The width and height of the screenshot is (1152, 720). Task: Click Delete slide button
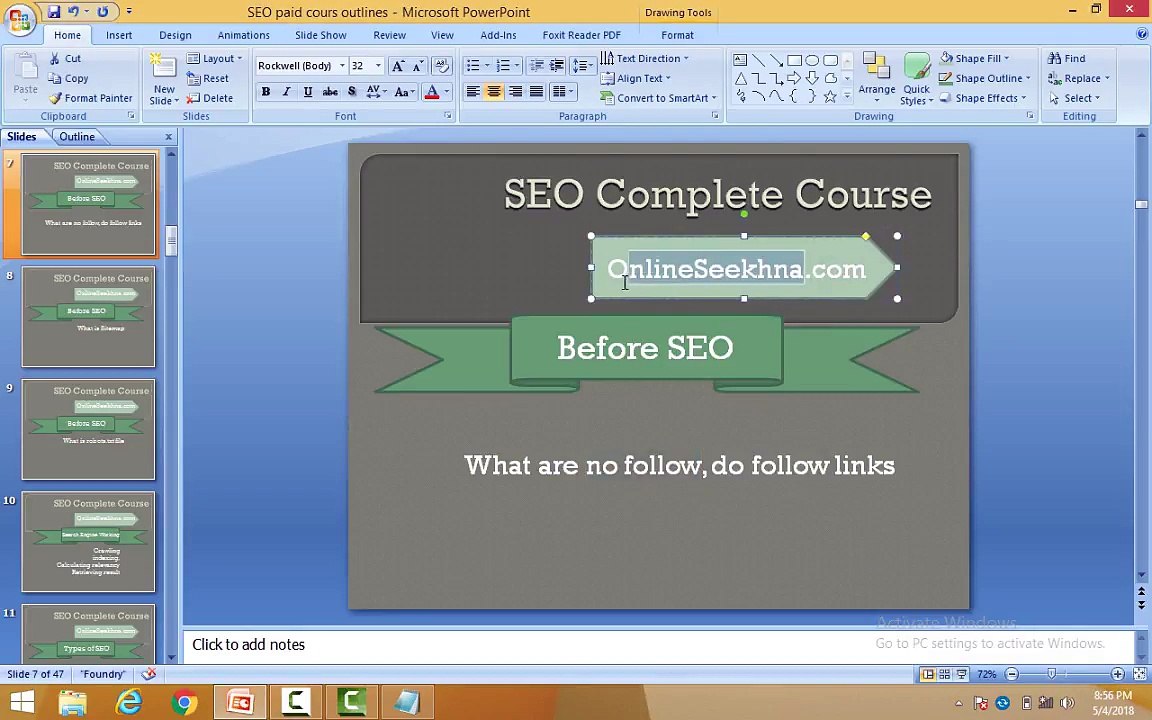[x=209, y=98]
